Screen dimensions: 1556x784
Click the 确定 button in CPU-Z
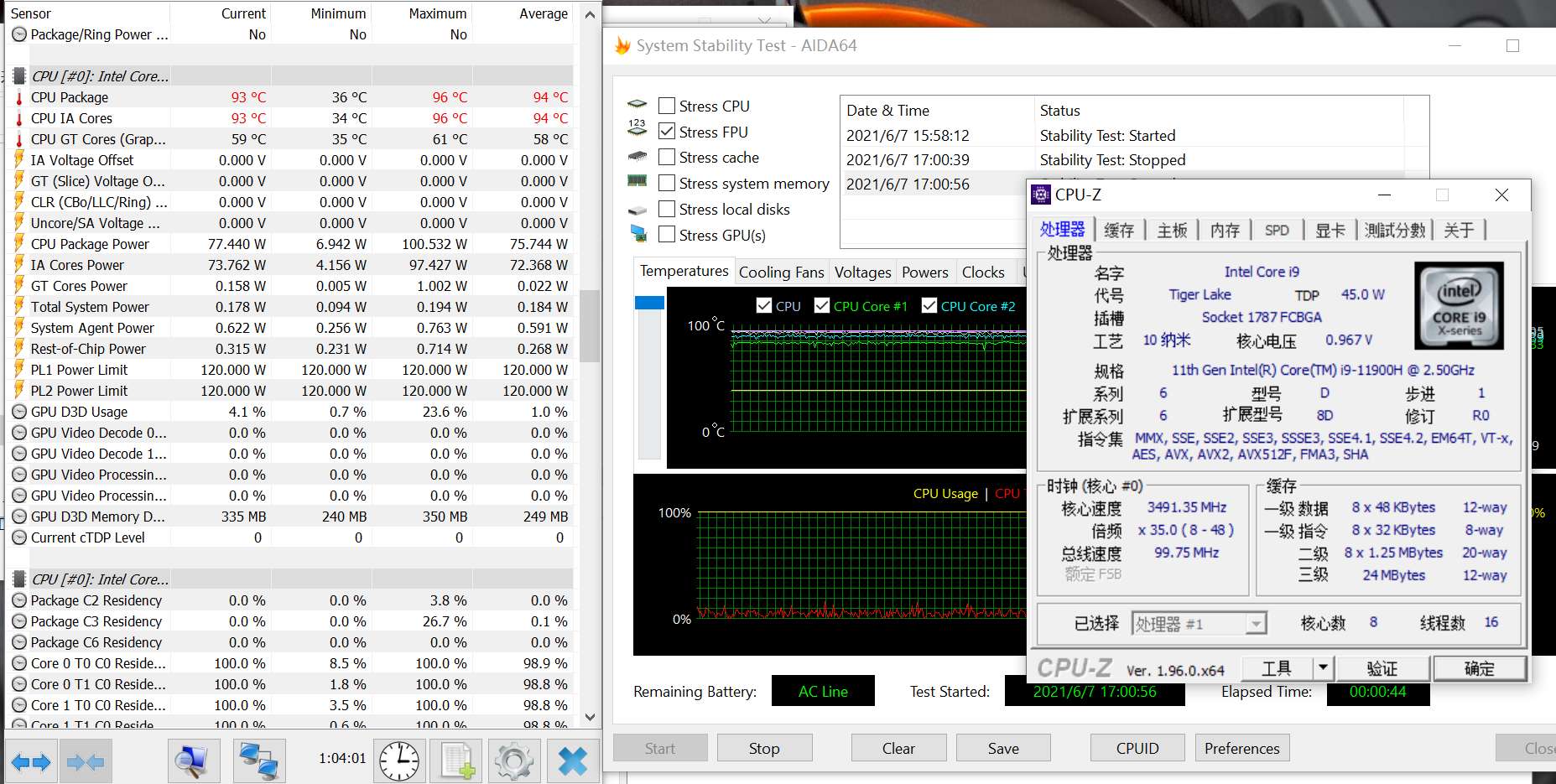coord(1479,668)
